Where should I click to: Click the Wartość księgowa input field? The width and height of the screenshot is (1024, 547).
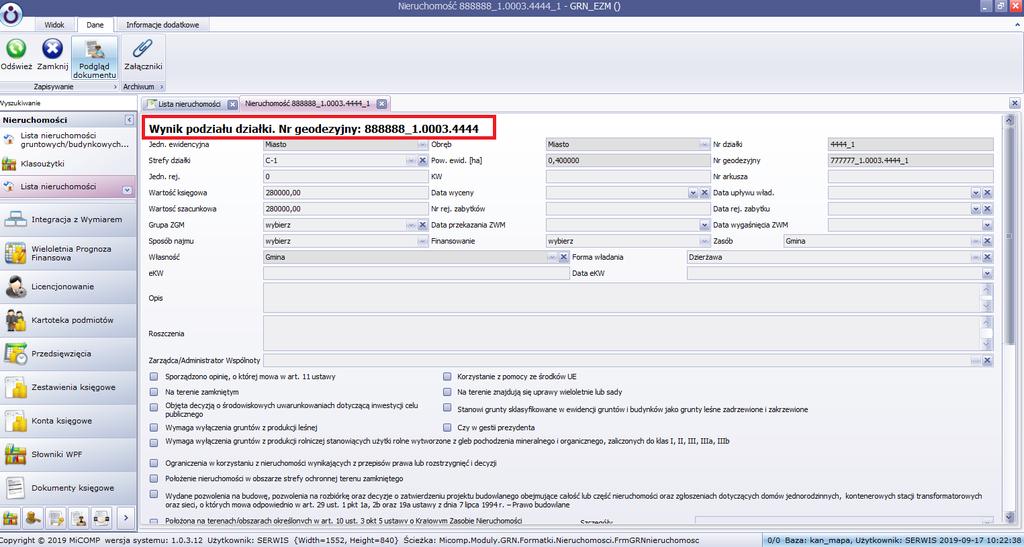345,193
